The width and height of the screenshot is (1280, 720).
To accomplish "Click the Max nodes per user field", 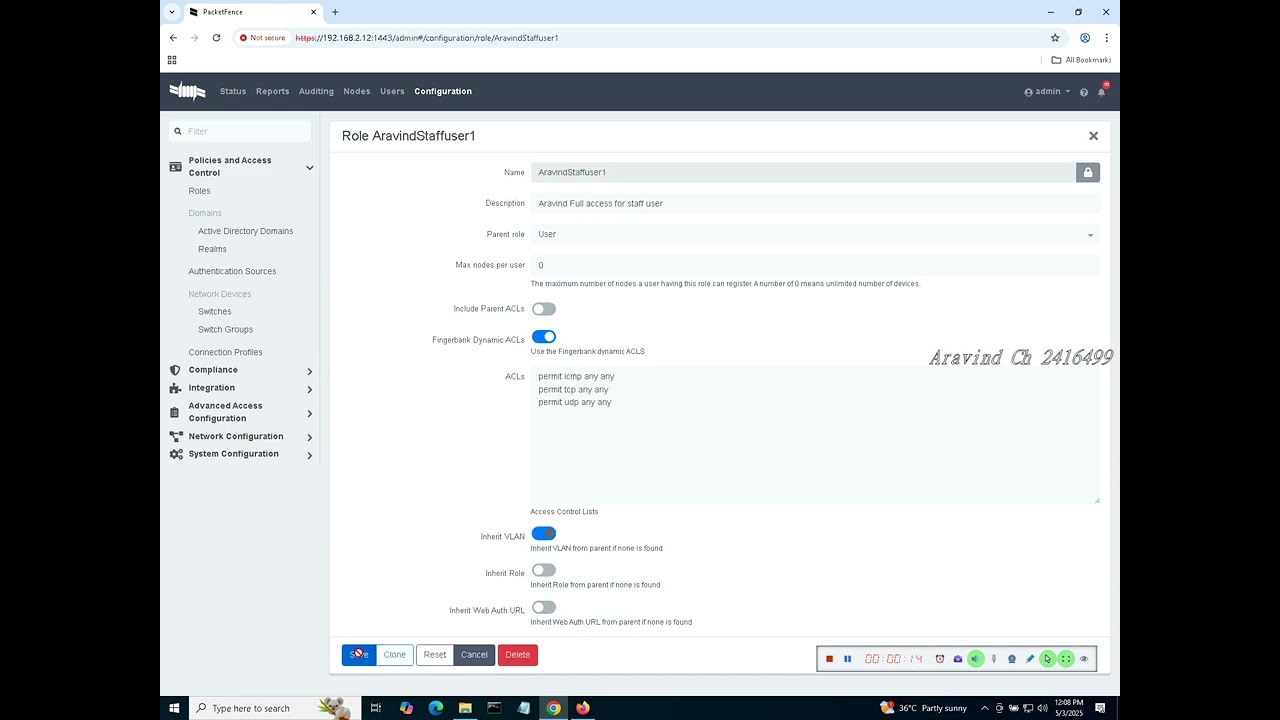I will pos(815,265).
